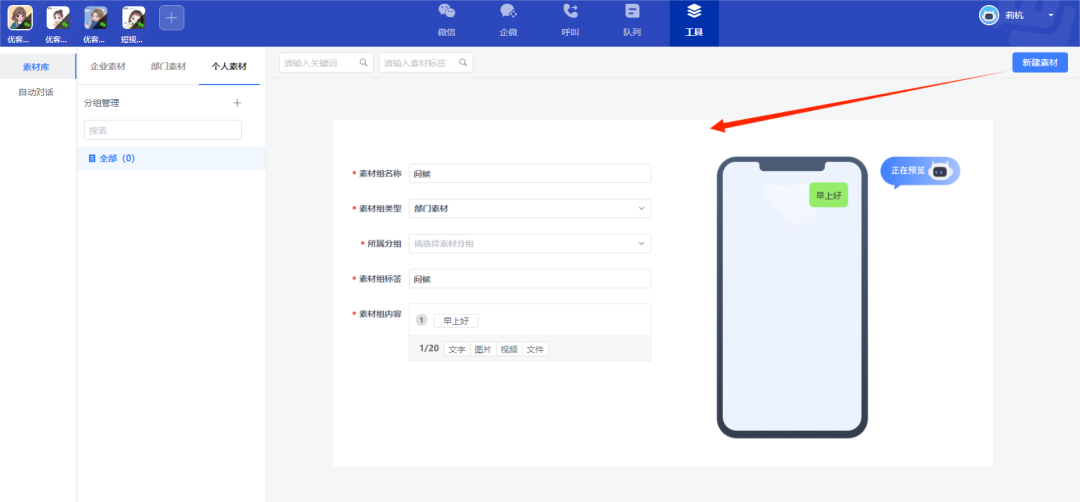Open 自动对话 in the left sidebar
The image size is (1080, 502).
pyautogui.click(x=36, y=92)
